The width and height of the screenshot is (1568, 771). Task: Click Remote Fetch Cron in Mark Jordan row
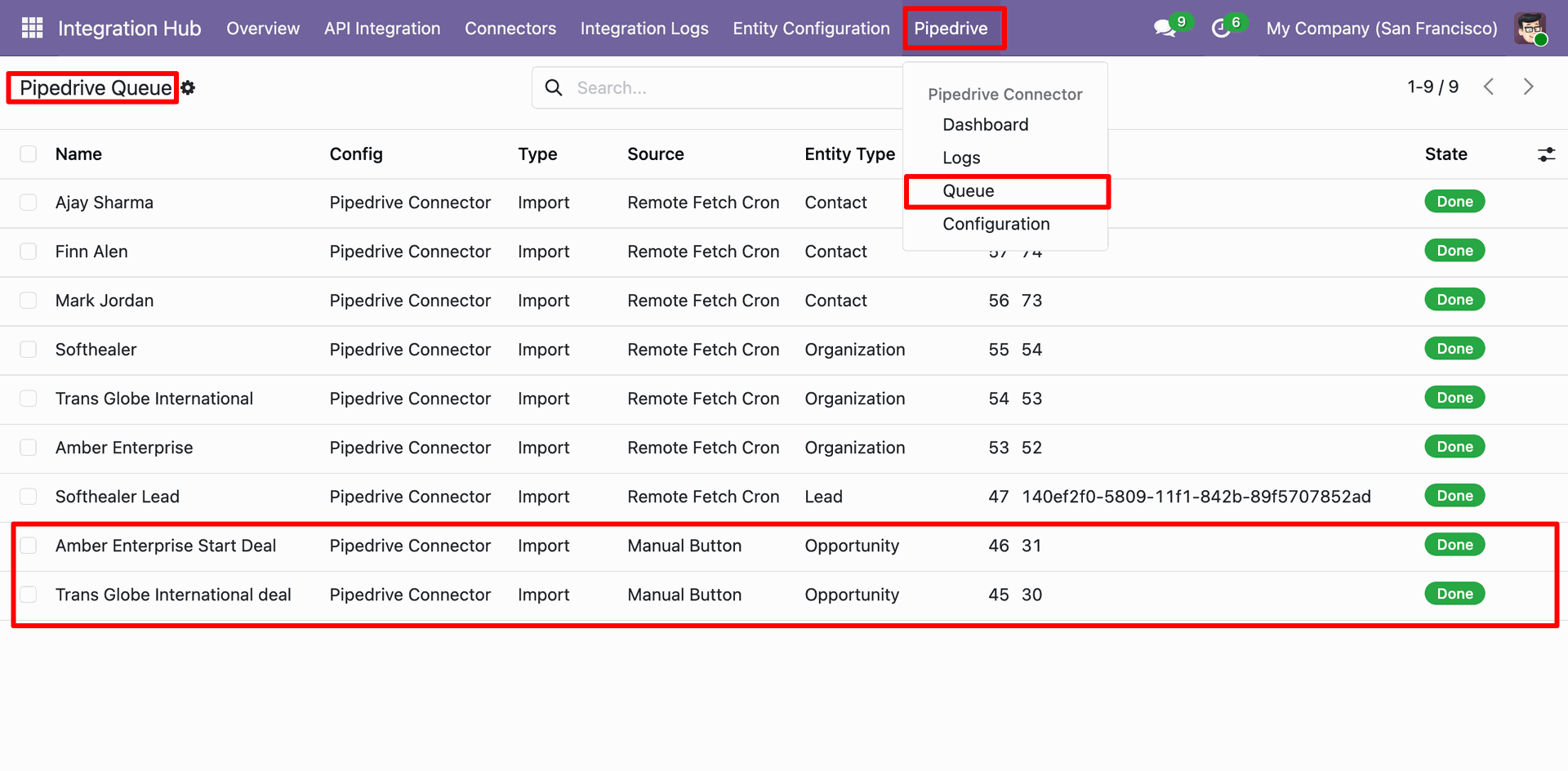pos(703,301)
